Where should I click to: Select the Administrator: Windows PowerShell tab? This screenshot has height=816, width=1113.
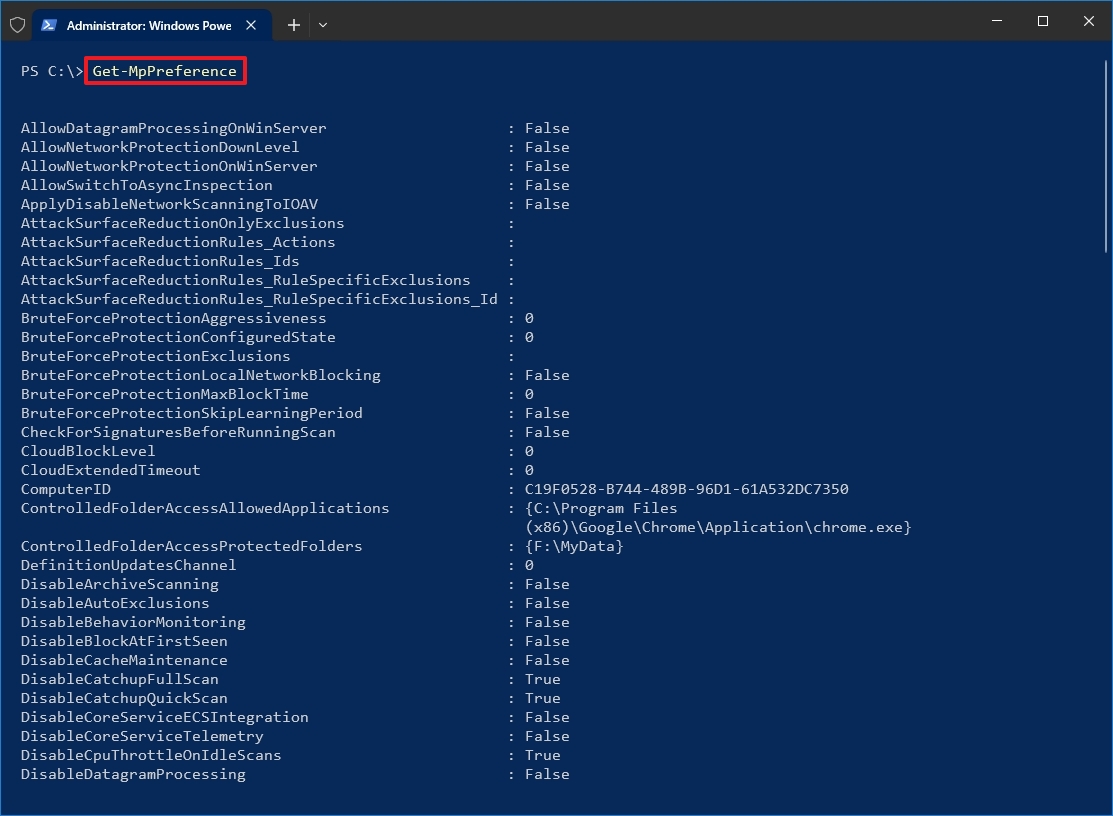[x=152, y=26]
